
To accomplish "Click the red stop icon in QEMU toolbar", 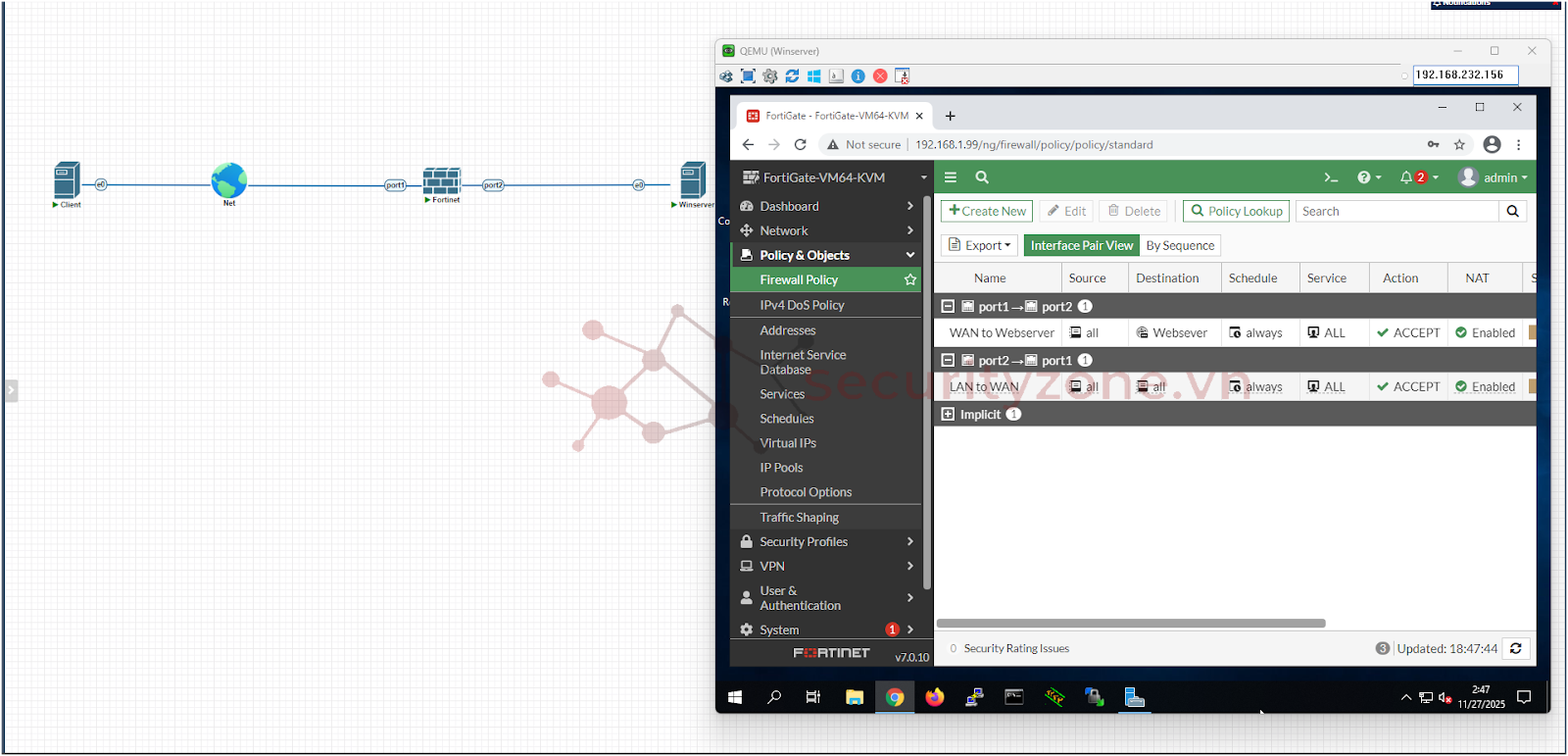I will coord(880,76).
